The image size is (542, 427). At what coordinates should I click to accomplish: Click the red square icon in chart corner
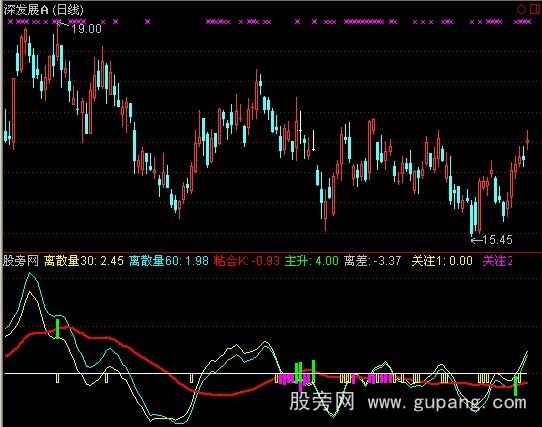(534, 10)
